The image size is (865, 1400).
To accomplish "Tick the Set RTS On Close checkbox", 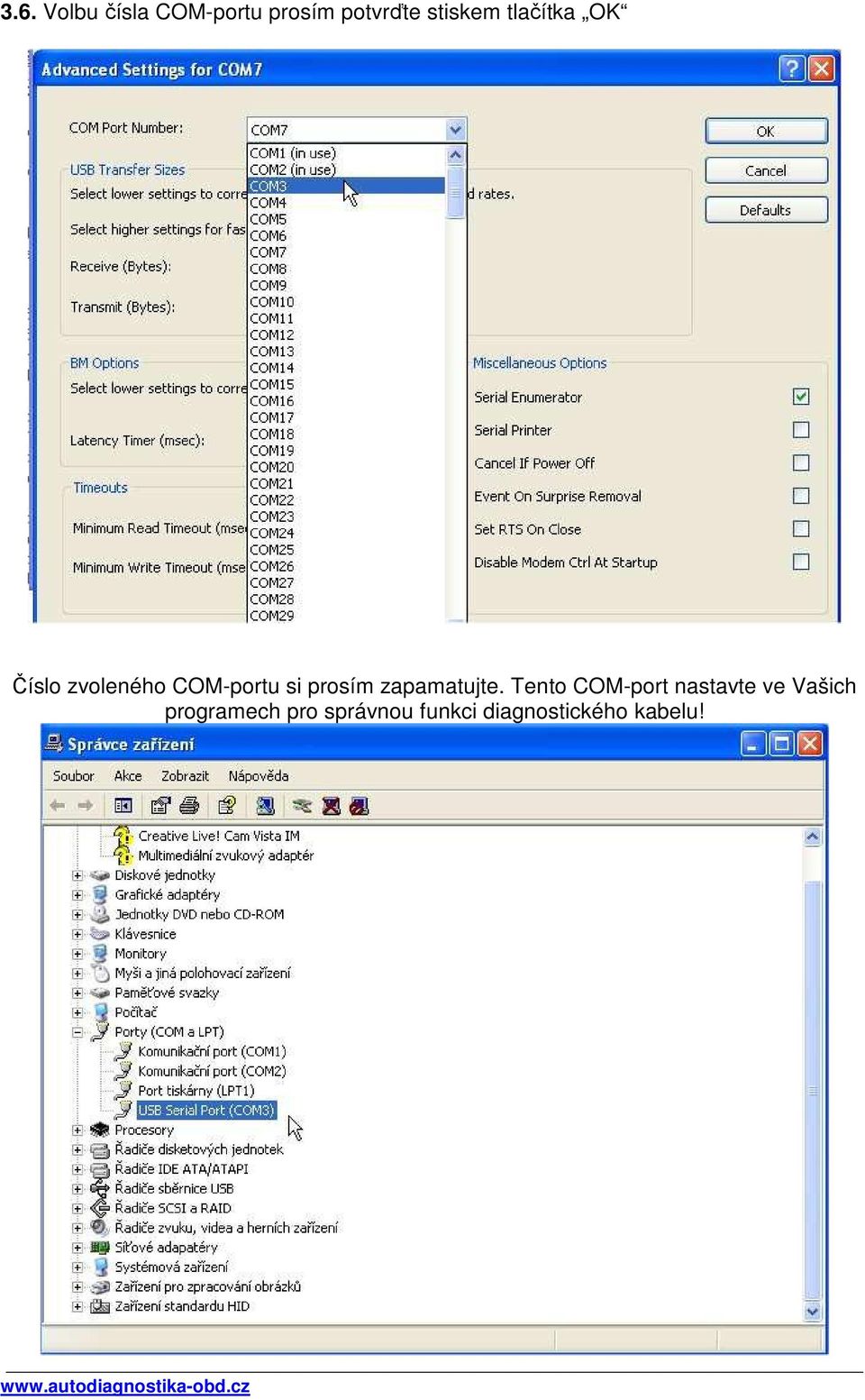I will 801,528.
